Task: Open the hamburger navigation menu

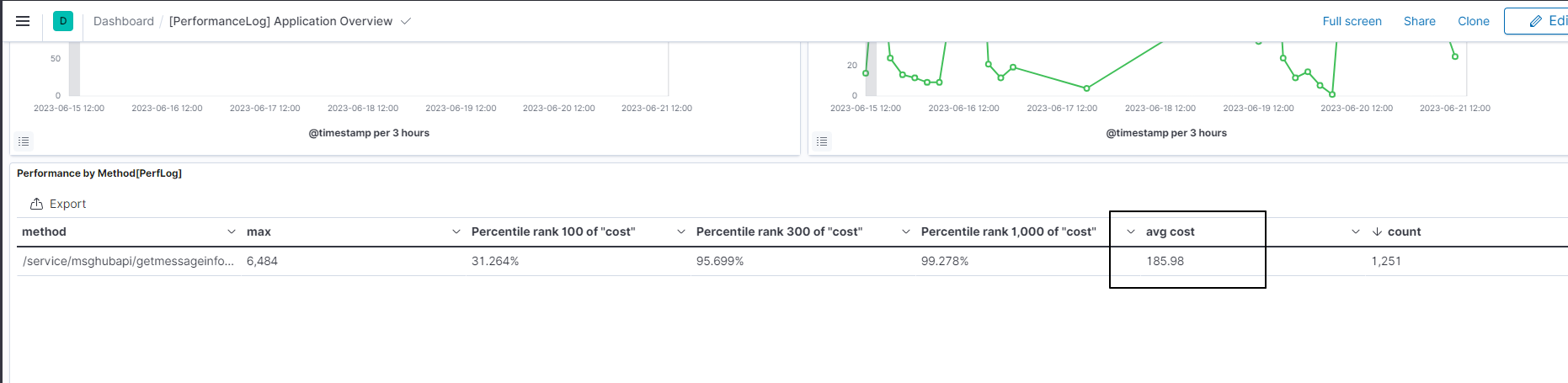Action: (x=23, y=21)
